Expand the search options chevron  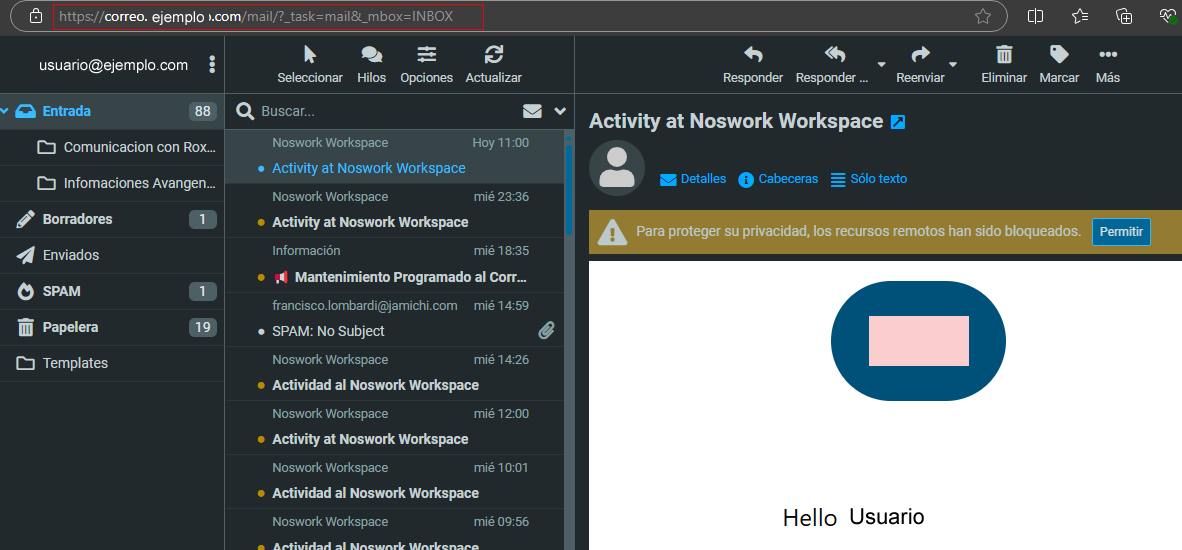coord(560,111)
